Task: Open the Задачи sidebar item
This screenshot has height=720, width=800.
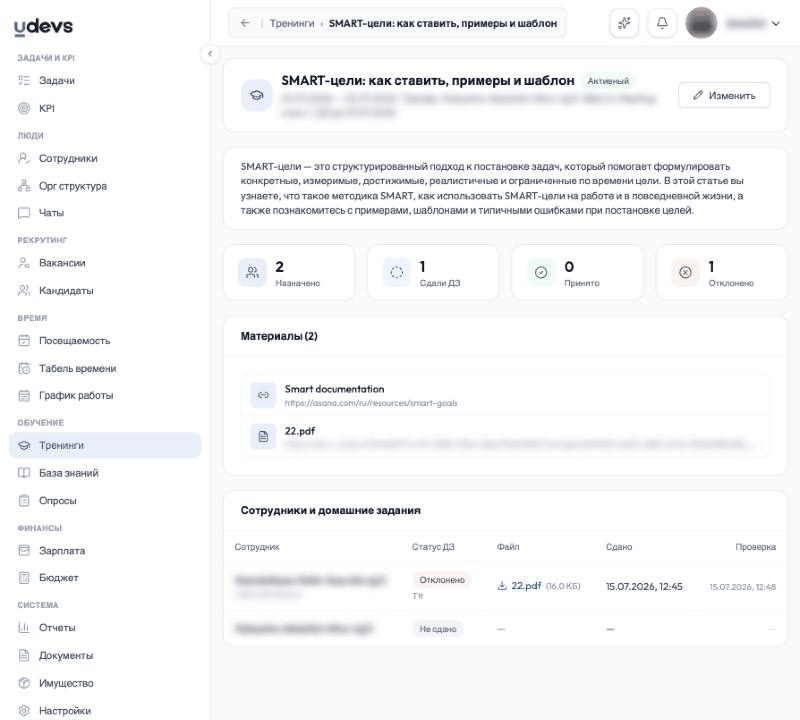Action: pos(105,81)
